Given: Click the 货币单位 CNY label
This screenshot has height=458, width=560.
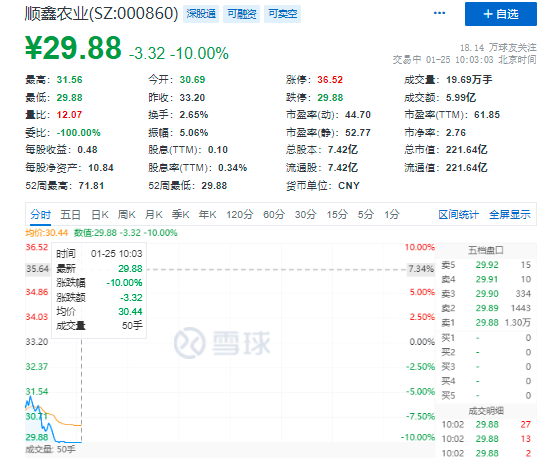Looking at the screenshot, I should (323, 186).
